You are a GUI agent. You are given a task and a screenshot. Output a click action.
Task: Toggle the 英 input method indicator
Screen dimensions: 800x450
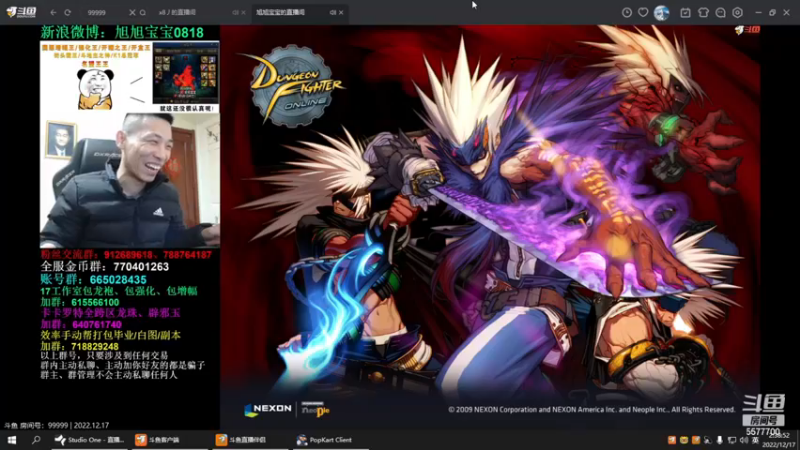(756, 440)
